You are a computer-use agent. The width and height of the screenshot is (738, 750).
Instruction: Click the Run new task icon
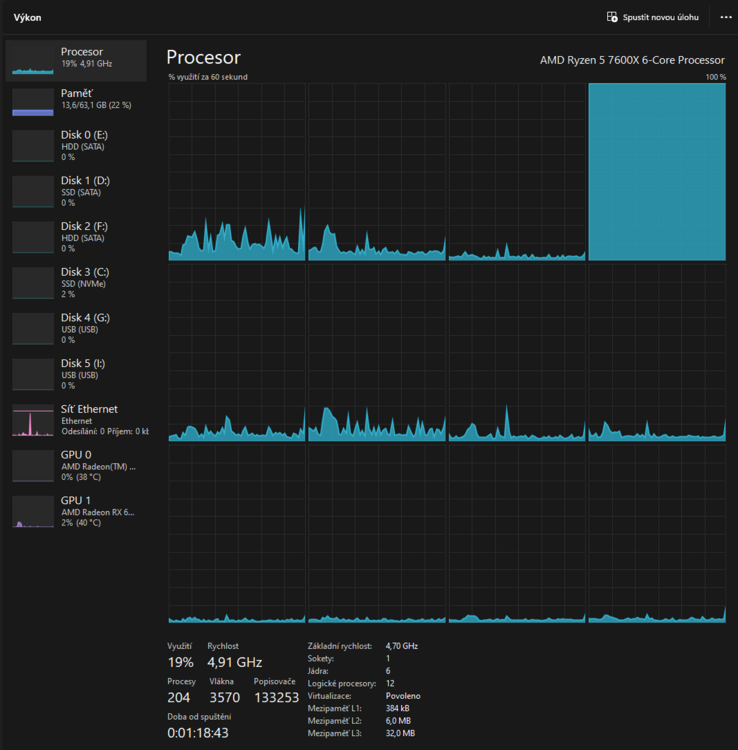612,17
